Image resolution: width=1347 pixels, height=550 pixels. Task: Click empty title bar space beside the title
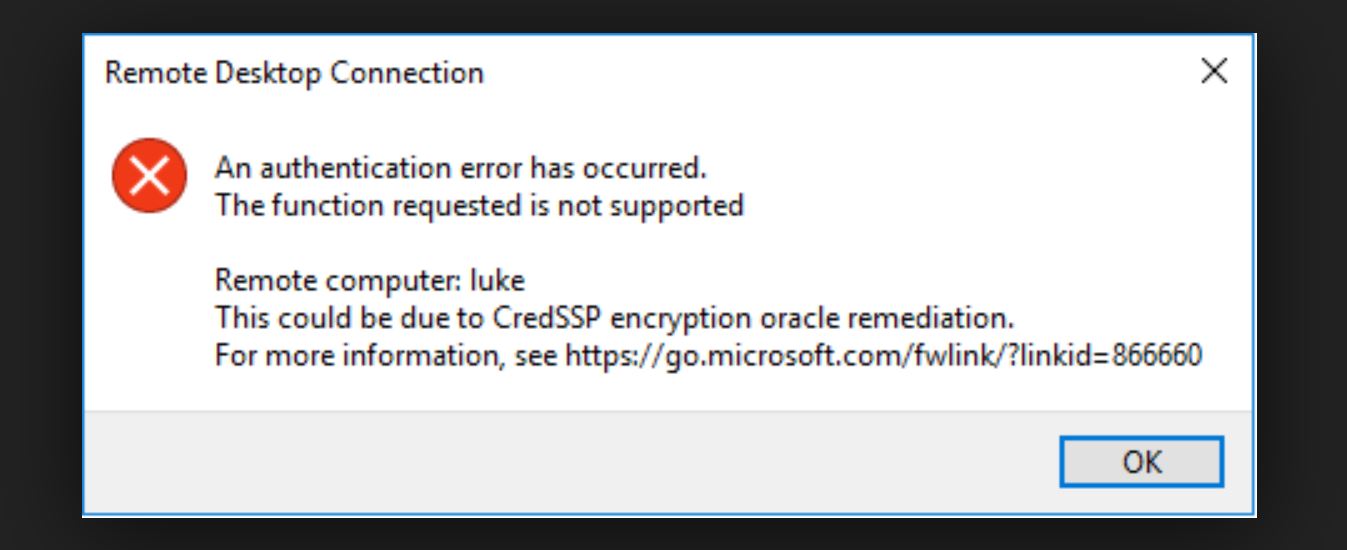tap(800, 73)
